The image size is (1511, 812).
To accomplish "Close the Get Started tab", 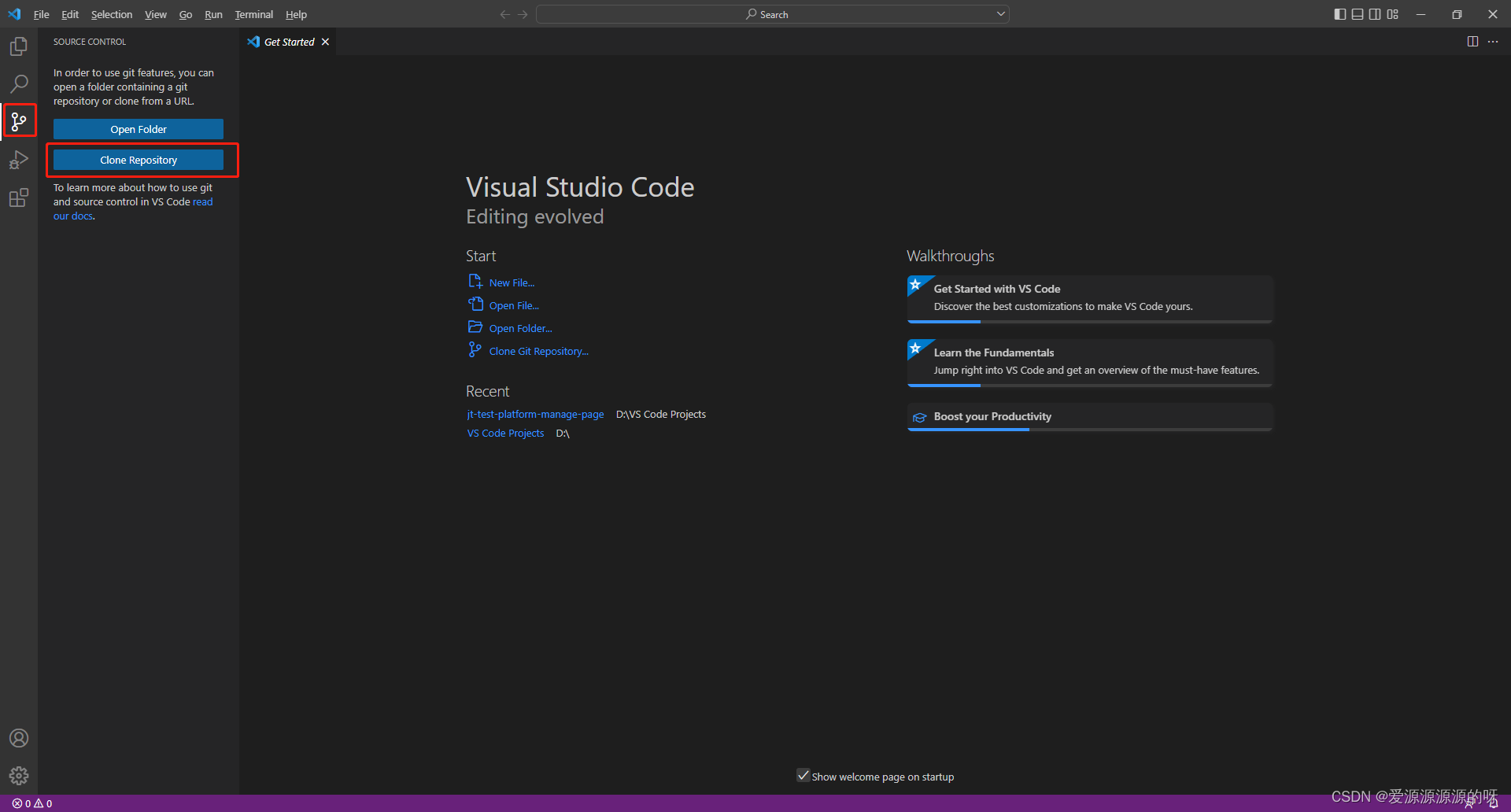I will (x=325, y=42).
